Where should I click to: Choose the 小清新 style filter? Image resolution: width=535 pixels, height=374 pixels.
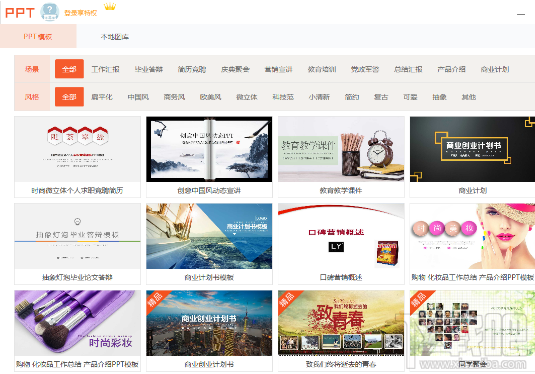(319, 97)
